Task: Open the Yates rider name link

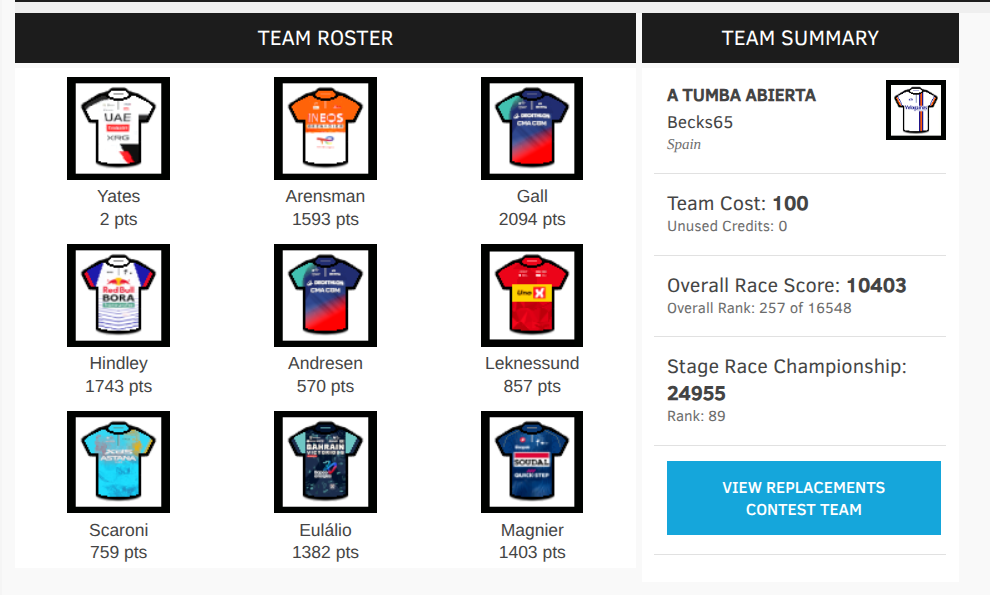Action: pyautogui.click(x=119, y=196)
